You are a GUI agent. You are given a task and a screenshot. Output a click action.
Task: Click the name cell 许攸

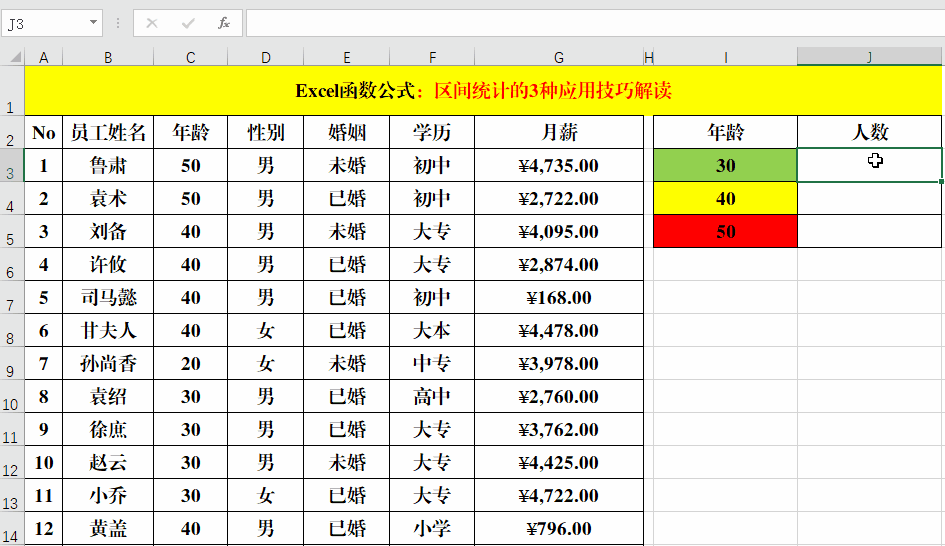[108, 264]
